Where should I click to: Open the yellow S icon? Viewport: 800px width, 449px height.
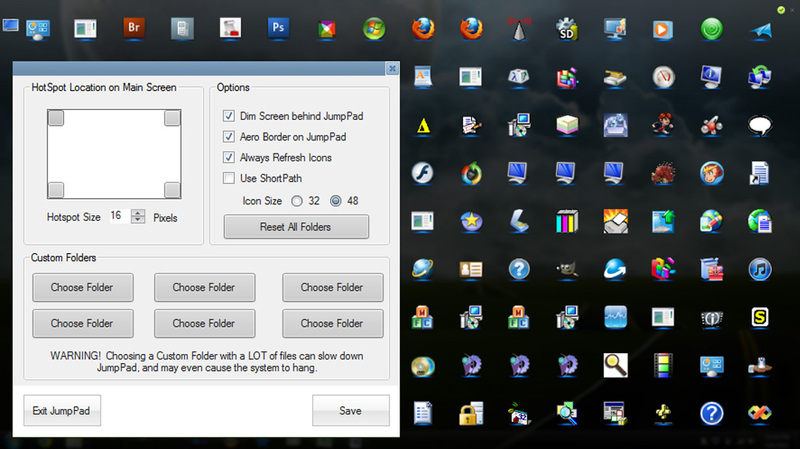click(760, 317)
